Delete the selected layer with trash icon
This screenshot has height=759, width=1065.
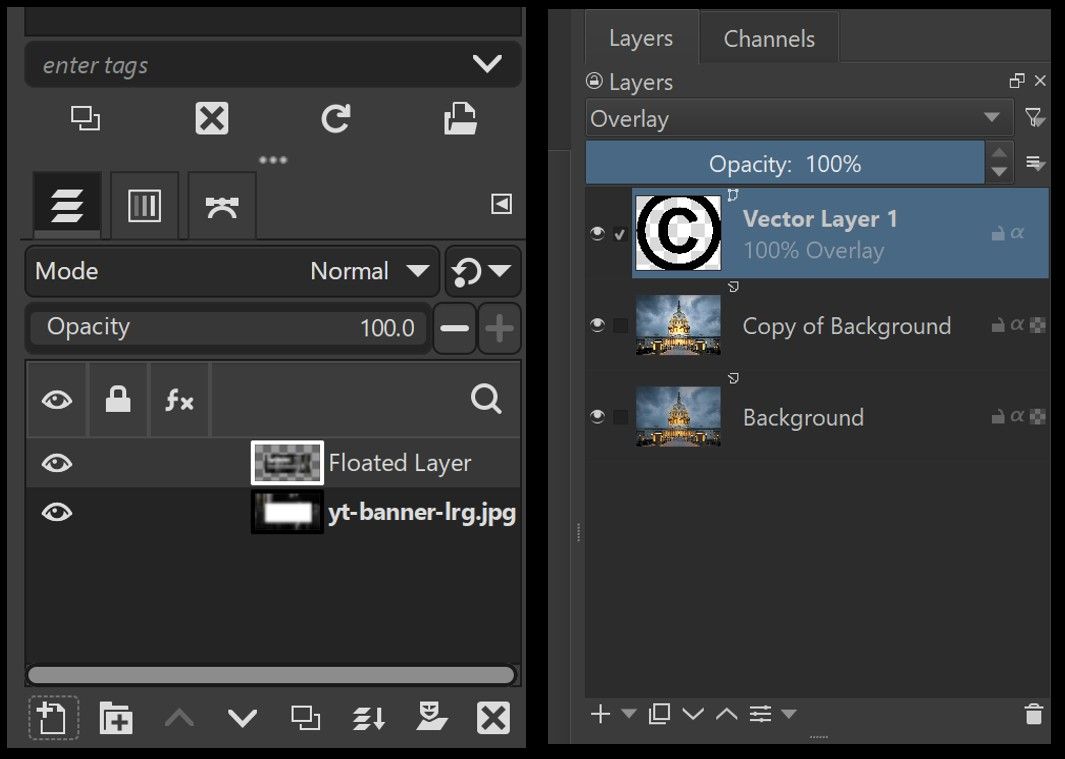point(1034,714)
